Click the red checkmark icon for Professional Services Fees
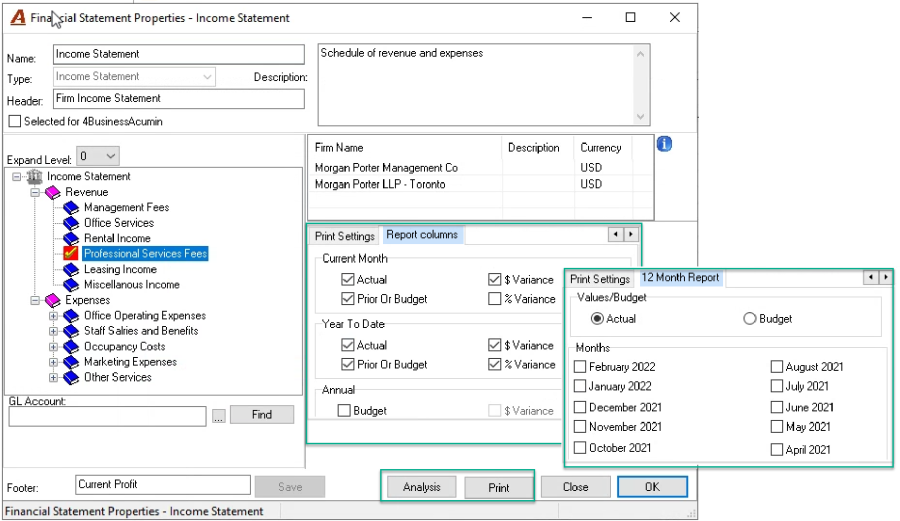 tap(71, 254)
